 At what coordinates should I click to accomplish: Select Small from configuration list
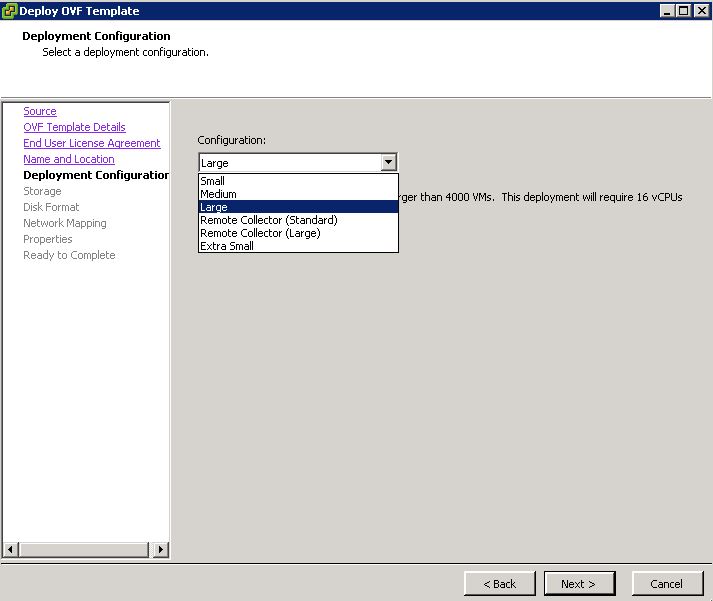(213, 181)
